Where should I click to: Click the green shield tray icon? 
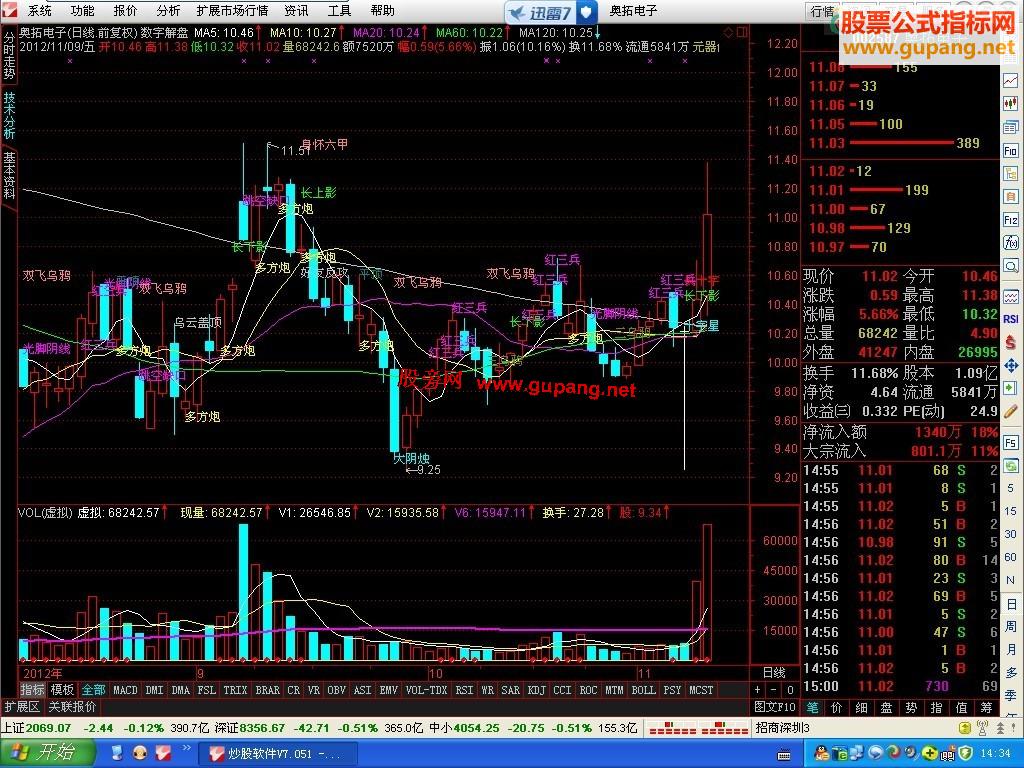pos(965,754)
